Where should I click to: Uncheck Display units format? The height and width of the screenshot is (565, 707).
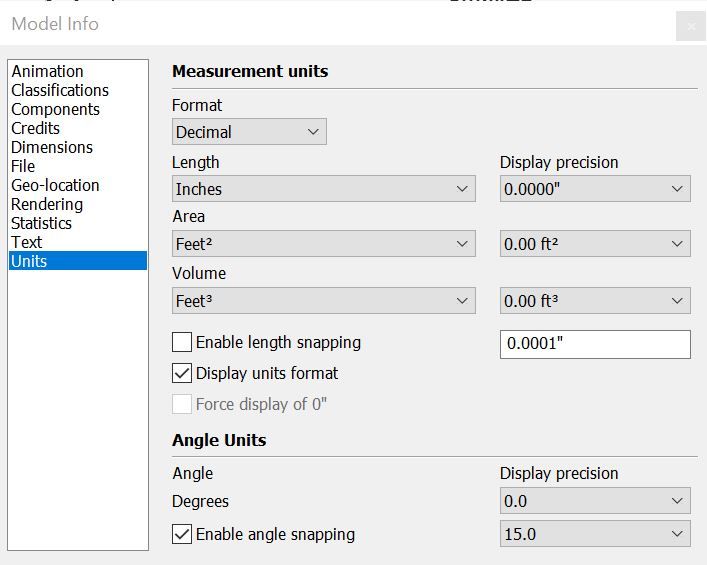click(x=182, y=373)
